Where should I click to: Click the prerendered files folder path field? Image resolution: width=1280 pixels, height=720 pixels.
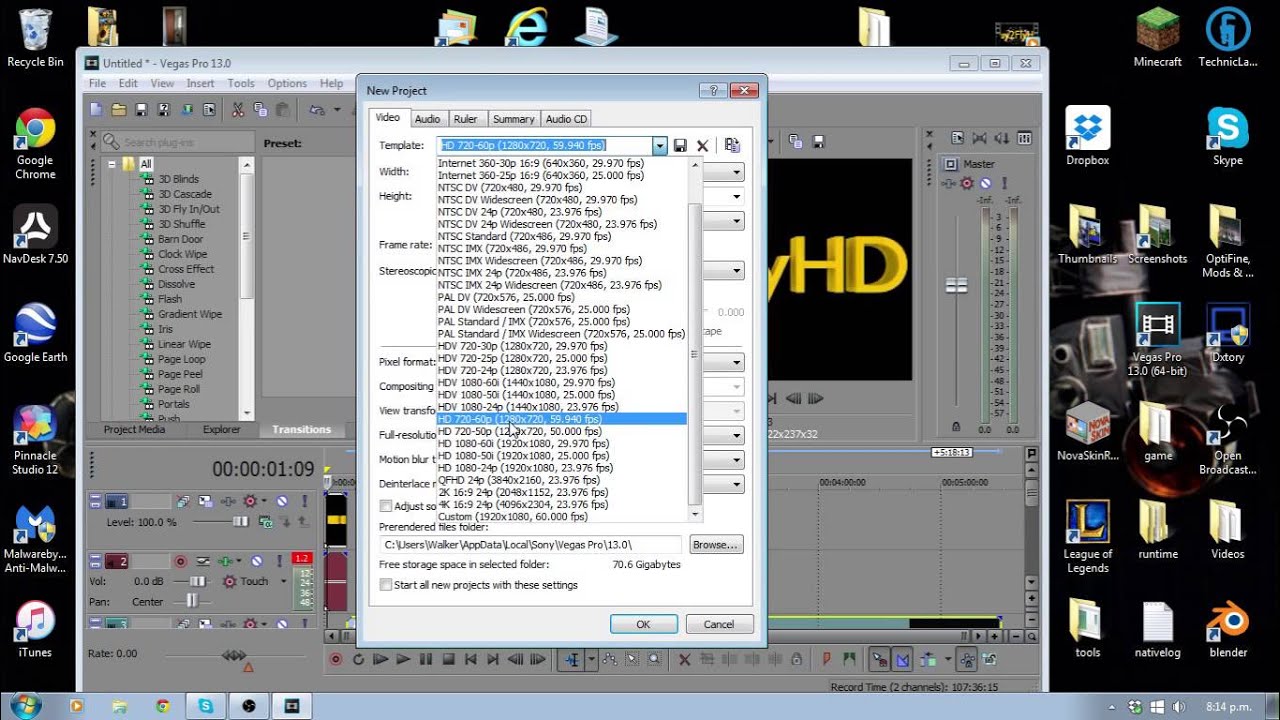click(x=530, y=545)
